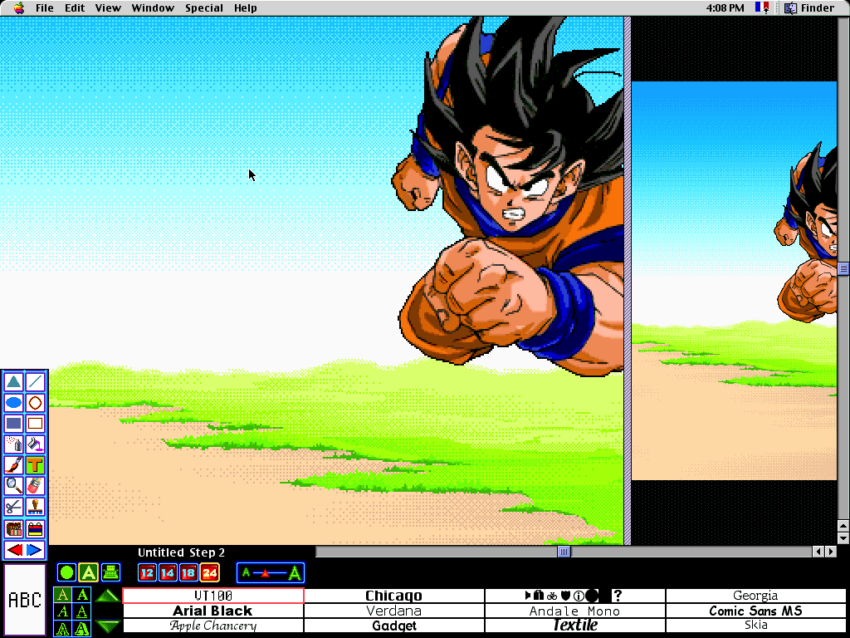The image size is (850, 638).
Task: Choose the Apple Chancery font
Action: coord(214,626)
